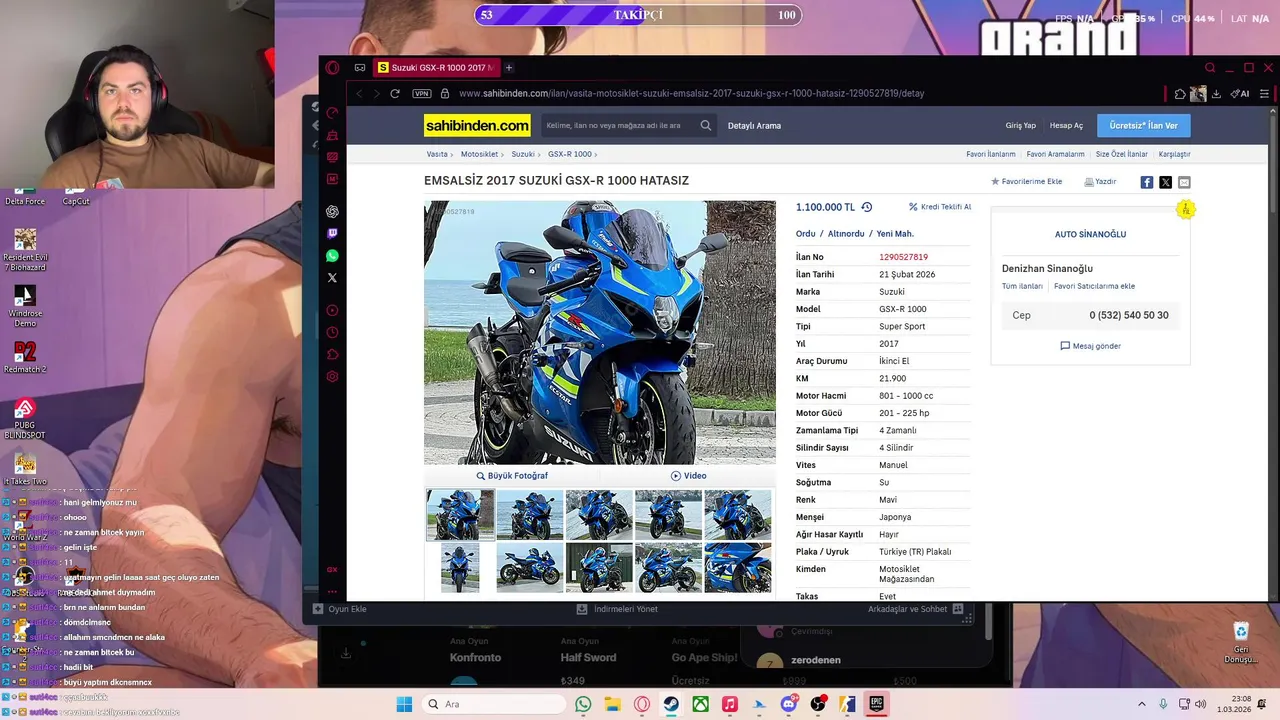Open browser extensions puzzle icon in toolbar
The image size is (1280, 720).
tap(1180, 93)
